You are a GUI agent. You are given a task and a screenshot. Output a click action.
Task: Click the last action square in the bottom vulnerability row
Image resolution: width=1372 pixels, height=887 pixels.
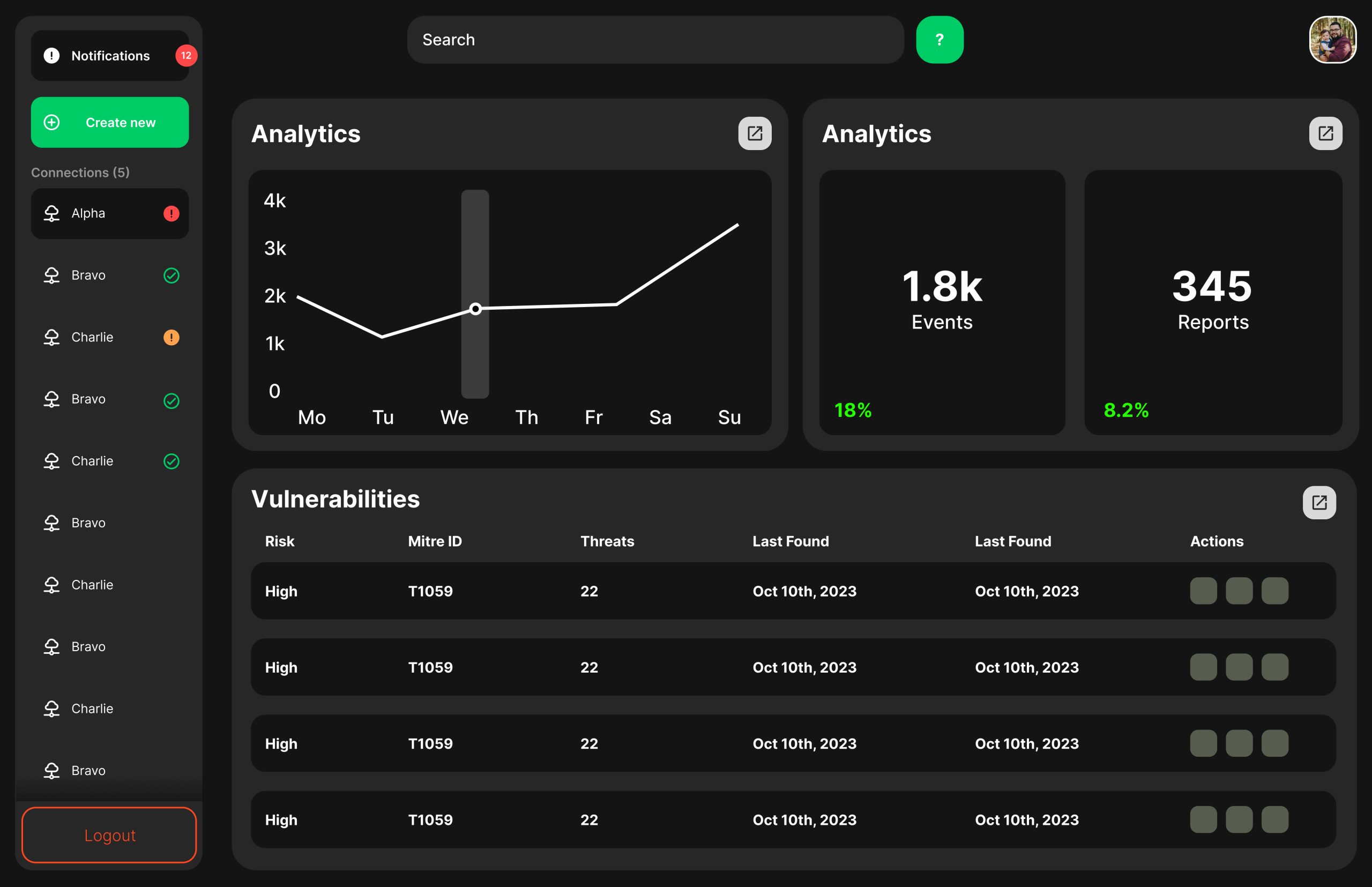(x=1274, y=819)
